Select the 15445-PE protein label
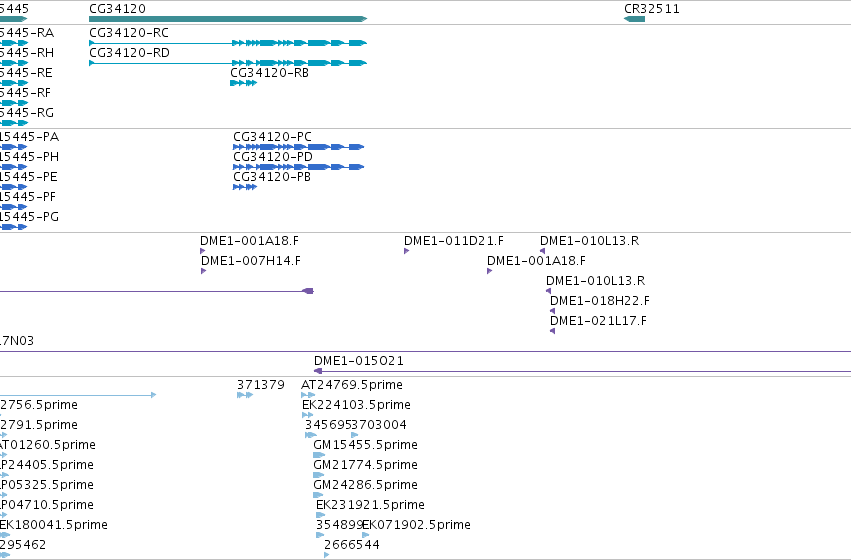Image resolution: width=851 pixels, height=560 pixels. point(29,177)
